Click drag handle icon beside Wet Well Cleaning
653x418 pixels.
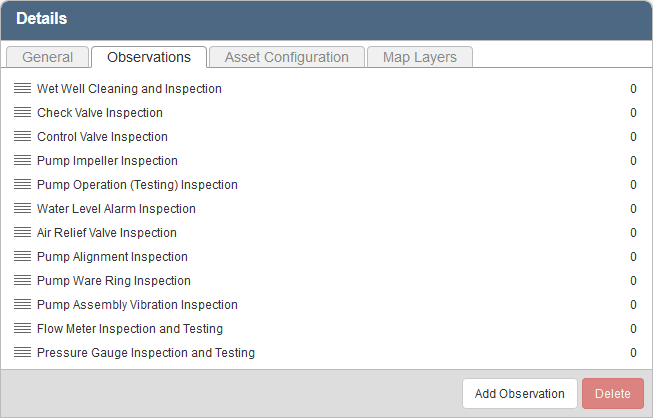22,89
